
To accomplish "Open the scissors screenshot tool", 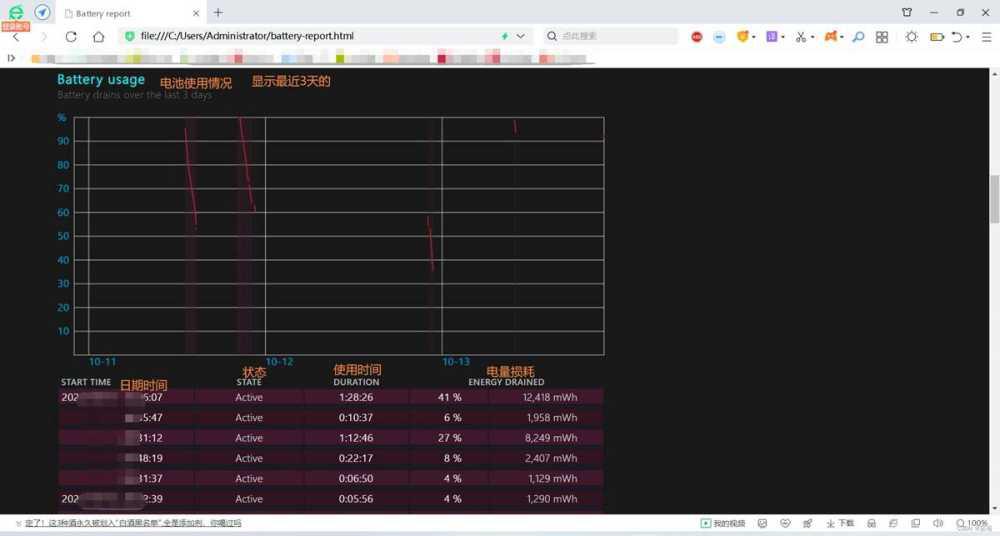I will 800,37.
